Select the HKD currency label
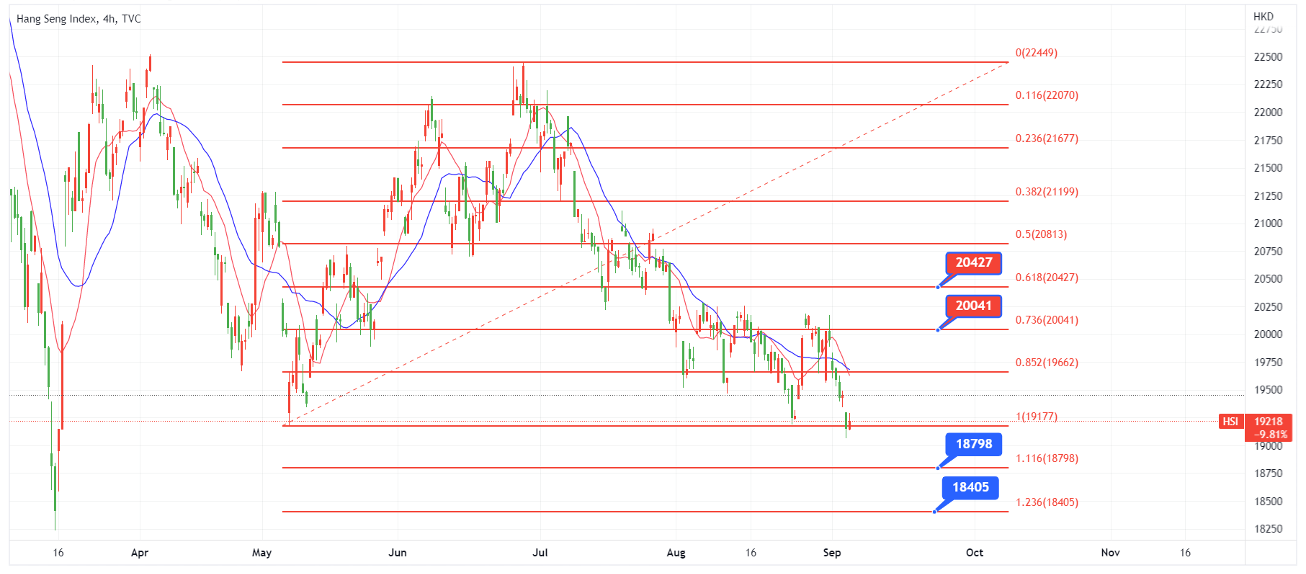The image size is (1306, 574). [1263, 17]
